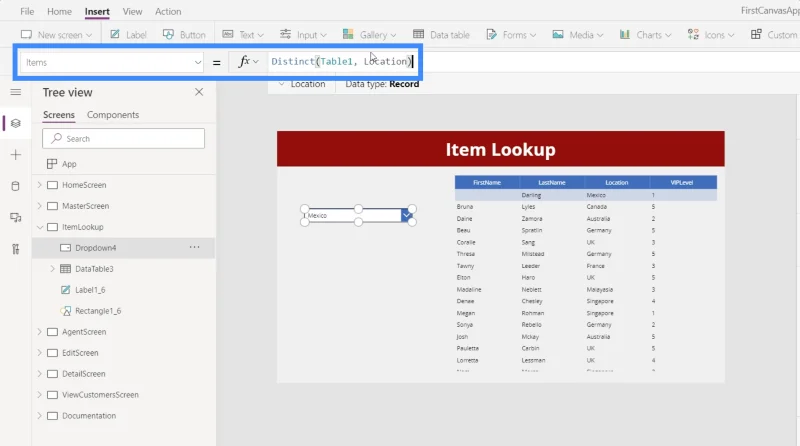Image resolution: width=800 pixels, height=446 pixels.
Task: Open the Mexico dropdown arrow on canvas
Action: pyautogui.click(x=406, y=215)
